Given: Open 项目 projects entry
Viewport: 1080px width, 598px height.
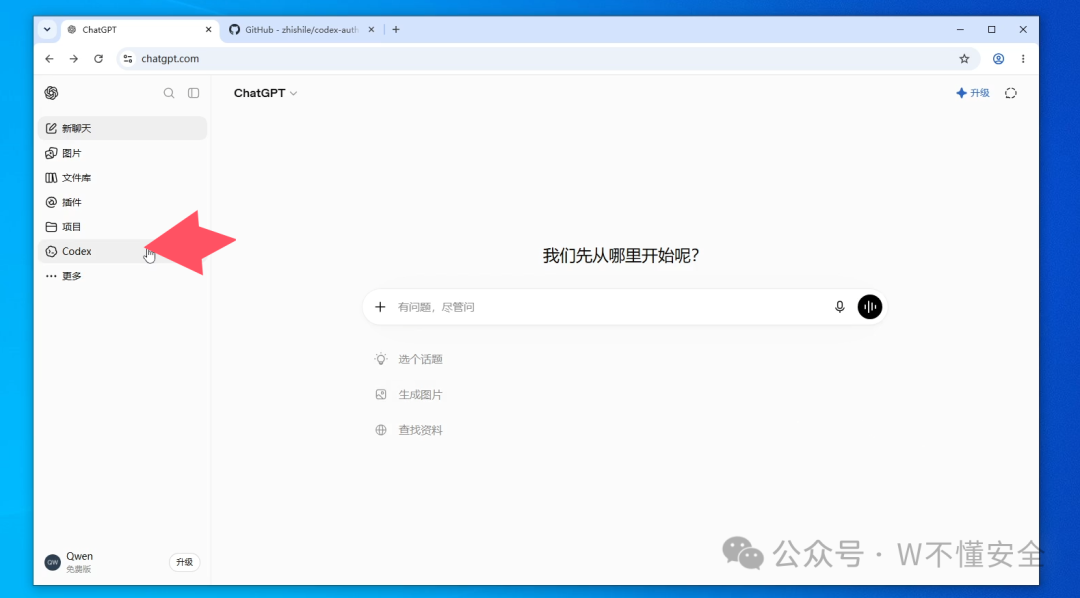Looking at the screenshot, I should point(123,227).
